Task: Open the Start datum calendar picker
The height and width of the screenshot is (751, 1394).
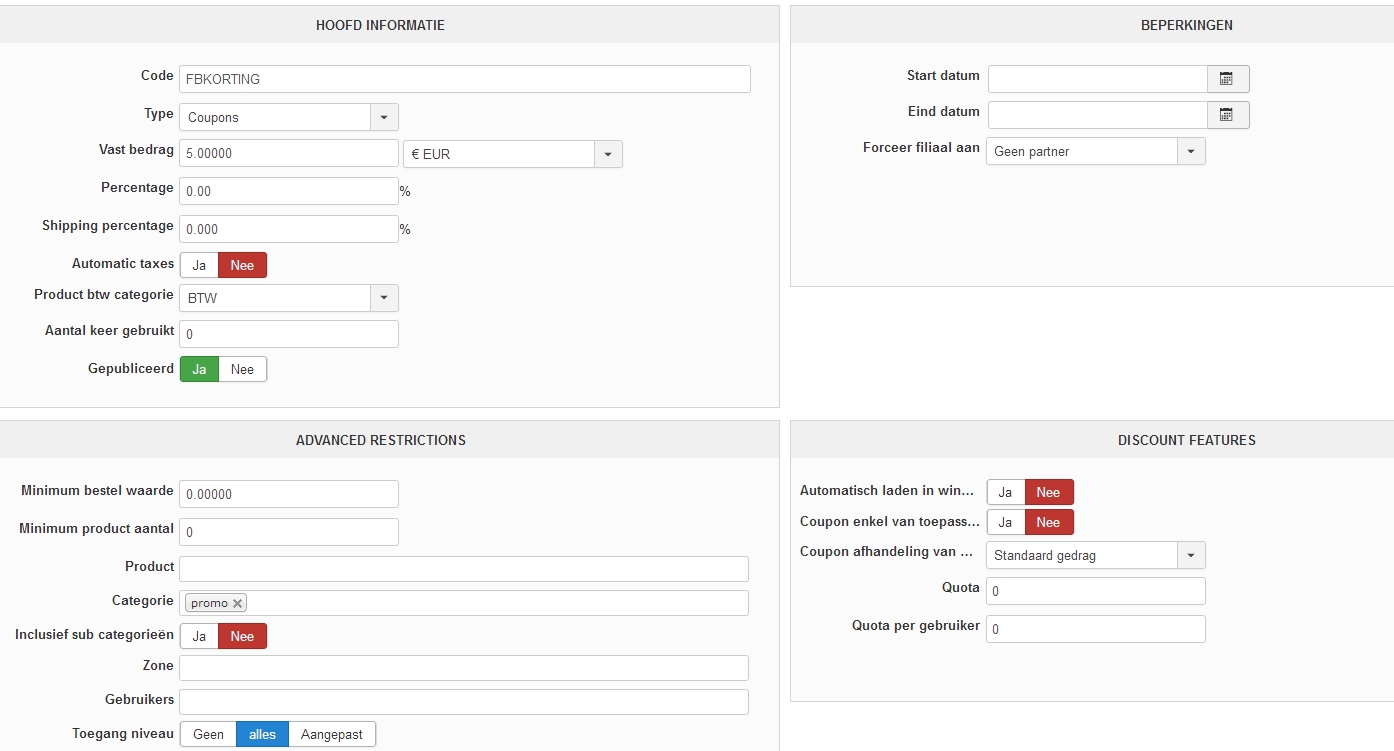Action: click(x=1227, y=79)
